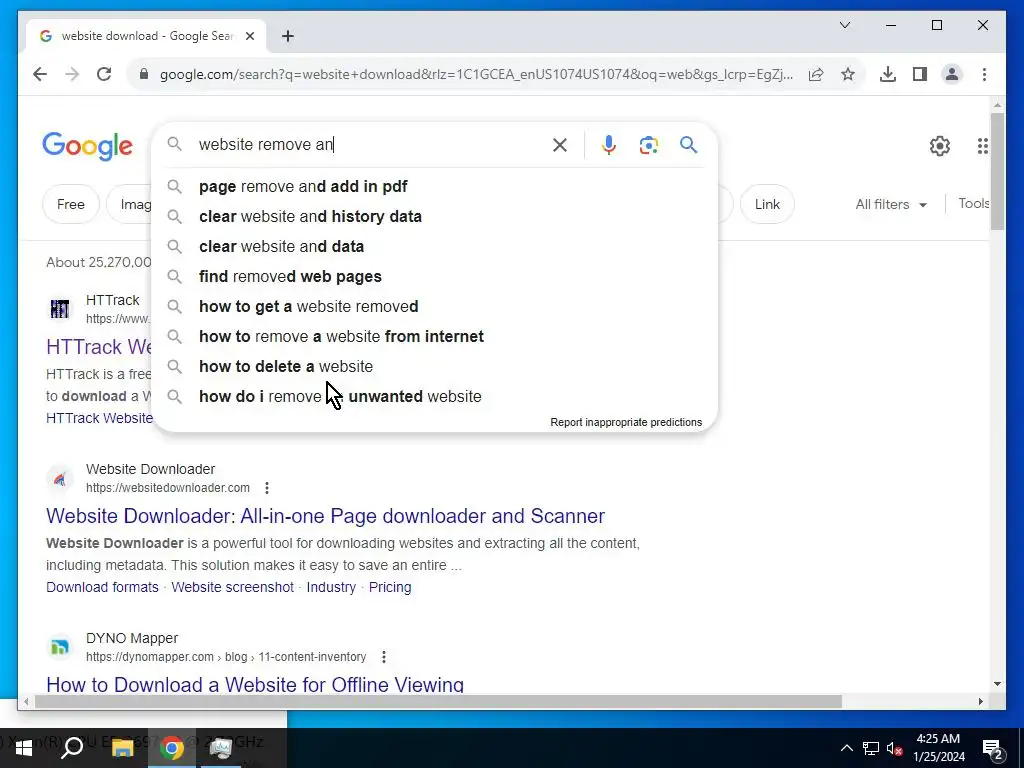Open the Download formats sitelink
Viewport: 1024px width, 768px height.
(102, 587)
